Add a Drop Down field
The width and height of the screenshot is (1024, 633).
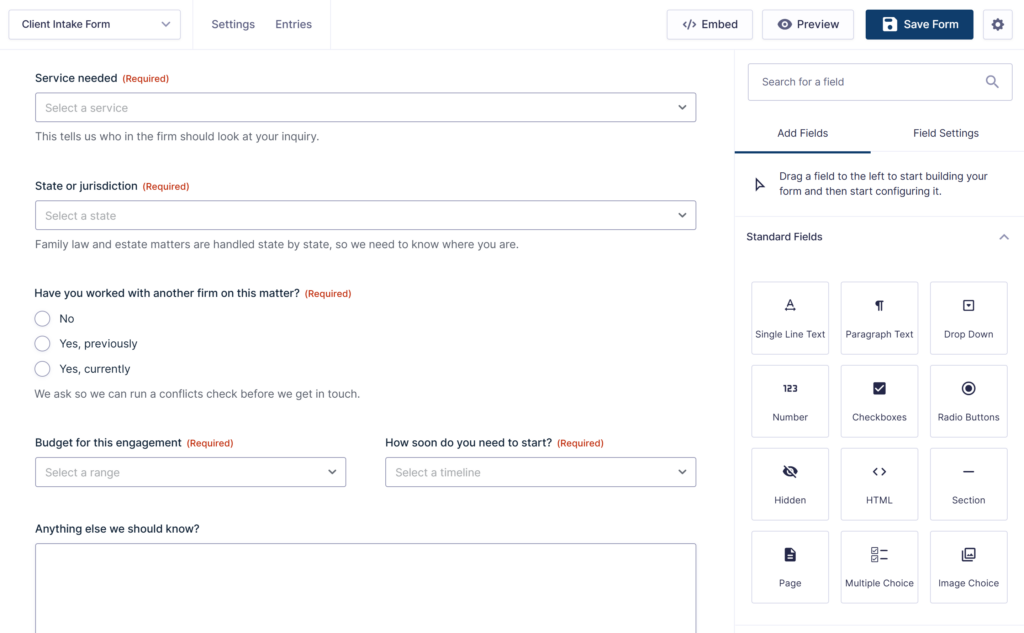968,318
